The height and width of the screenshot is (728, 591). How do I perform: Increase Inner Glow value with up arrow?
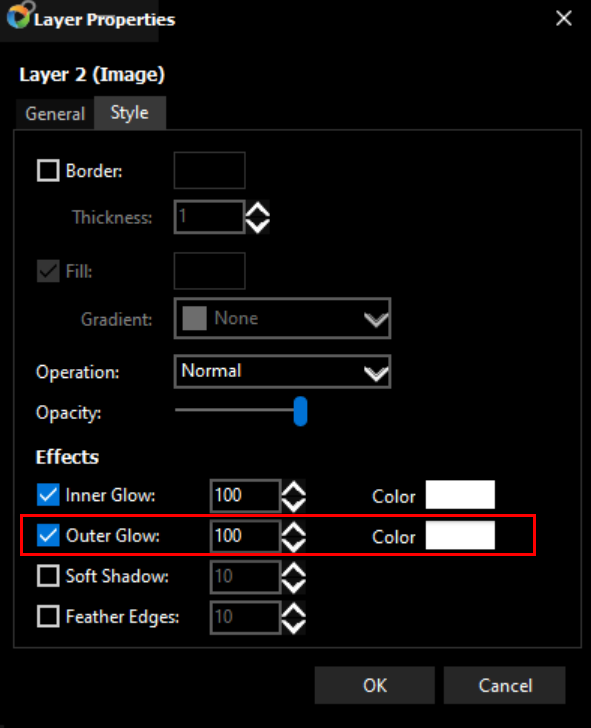[293, 488]
